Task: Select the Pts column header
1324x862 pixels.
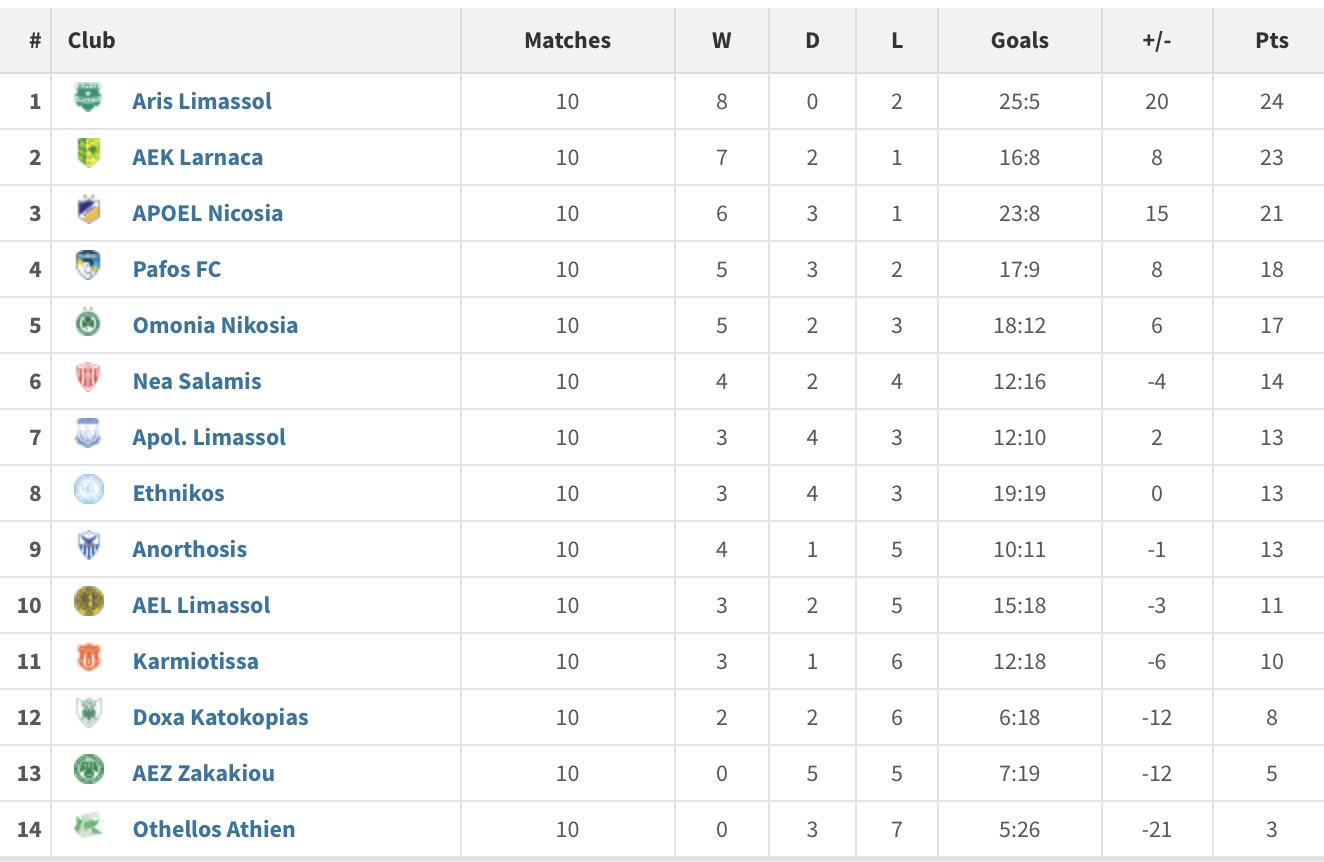Action: click(x=1272, y=41)
